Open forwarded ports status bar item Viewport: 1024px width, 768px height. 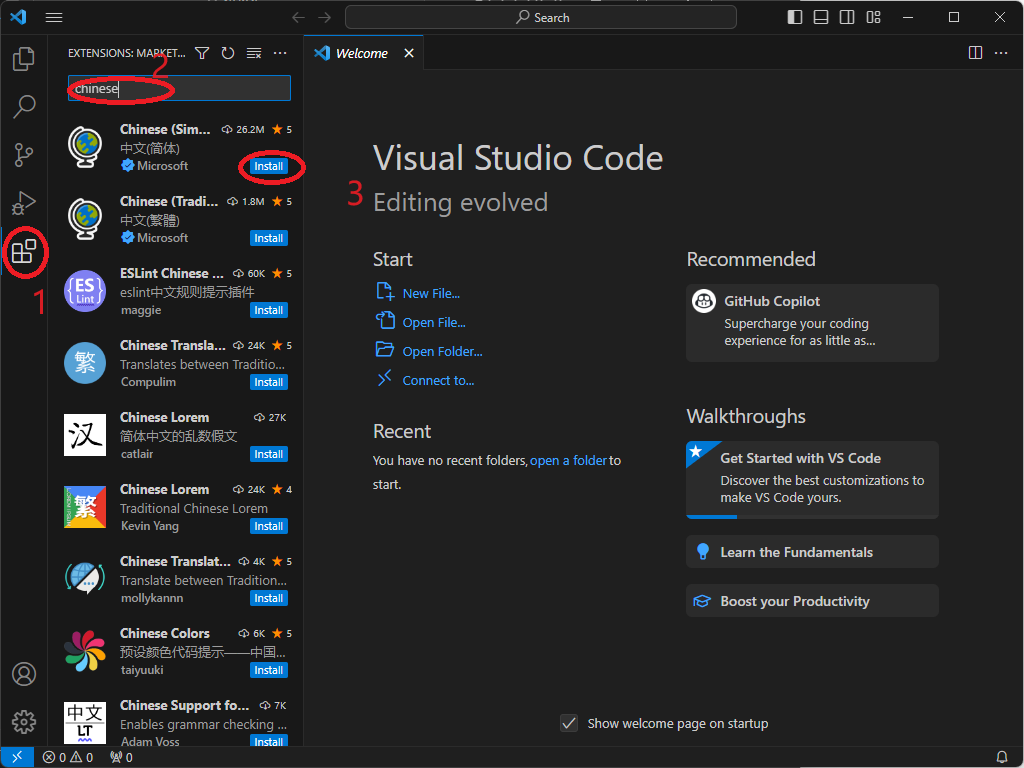pos(121,758)
